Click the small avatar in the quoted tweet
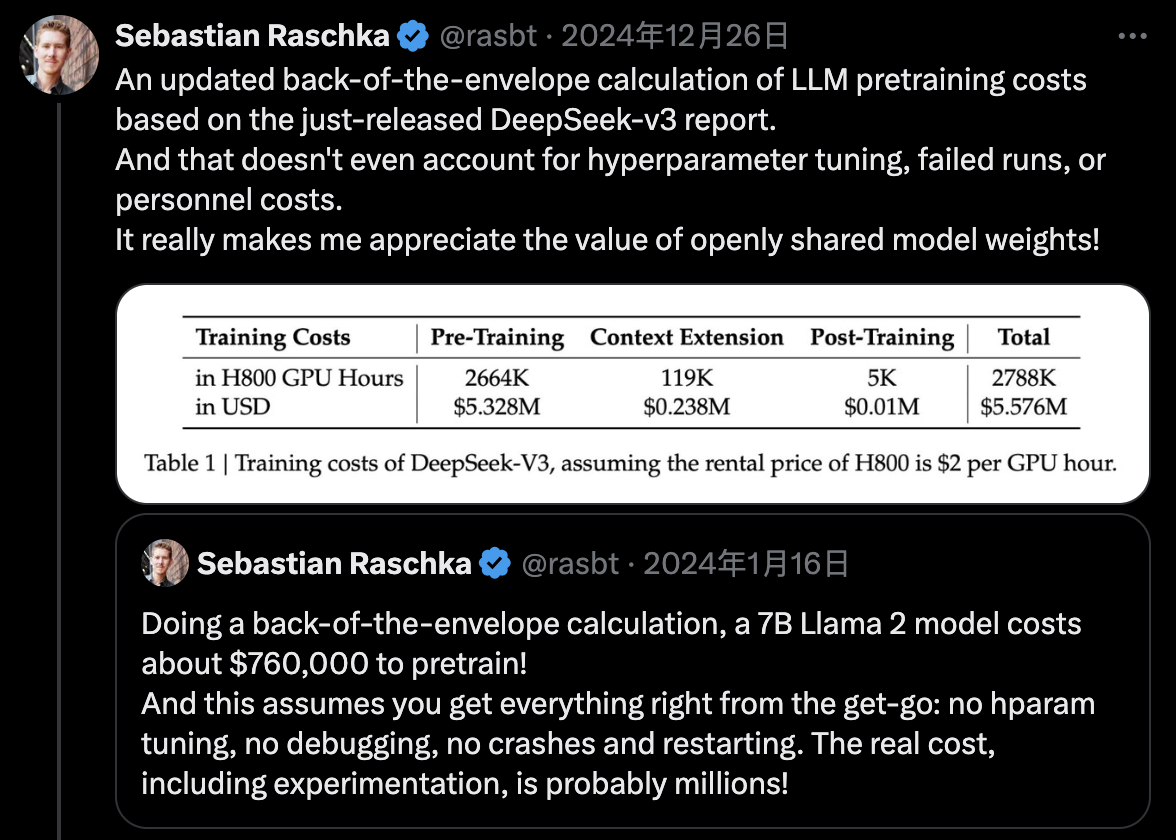The width and height of the screenshot is (1176, 840). (165, 563)
